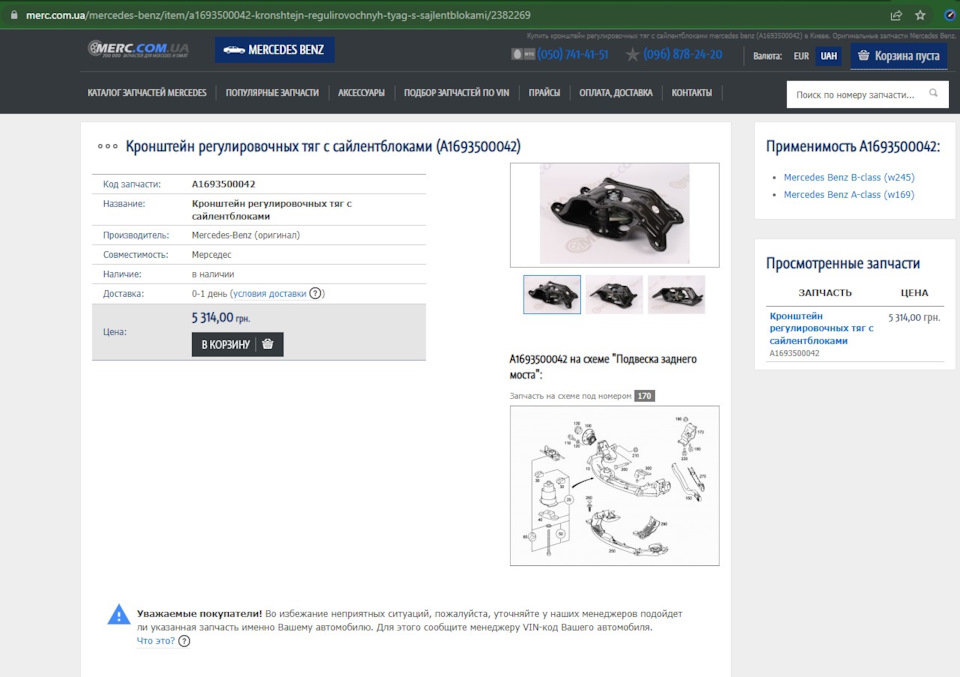Open 'Контакты' page
Screen dimensions: 960x677
point(692,93)
